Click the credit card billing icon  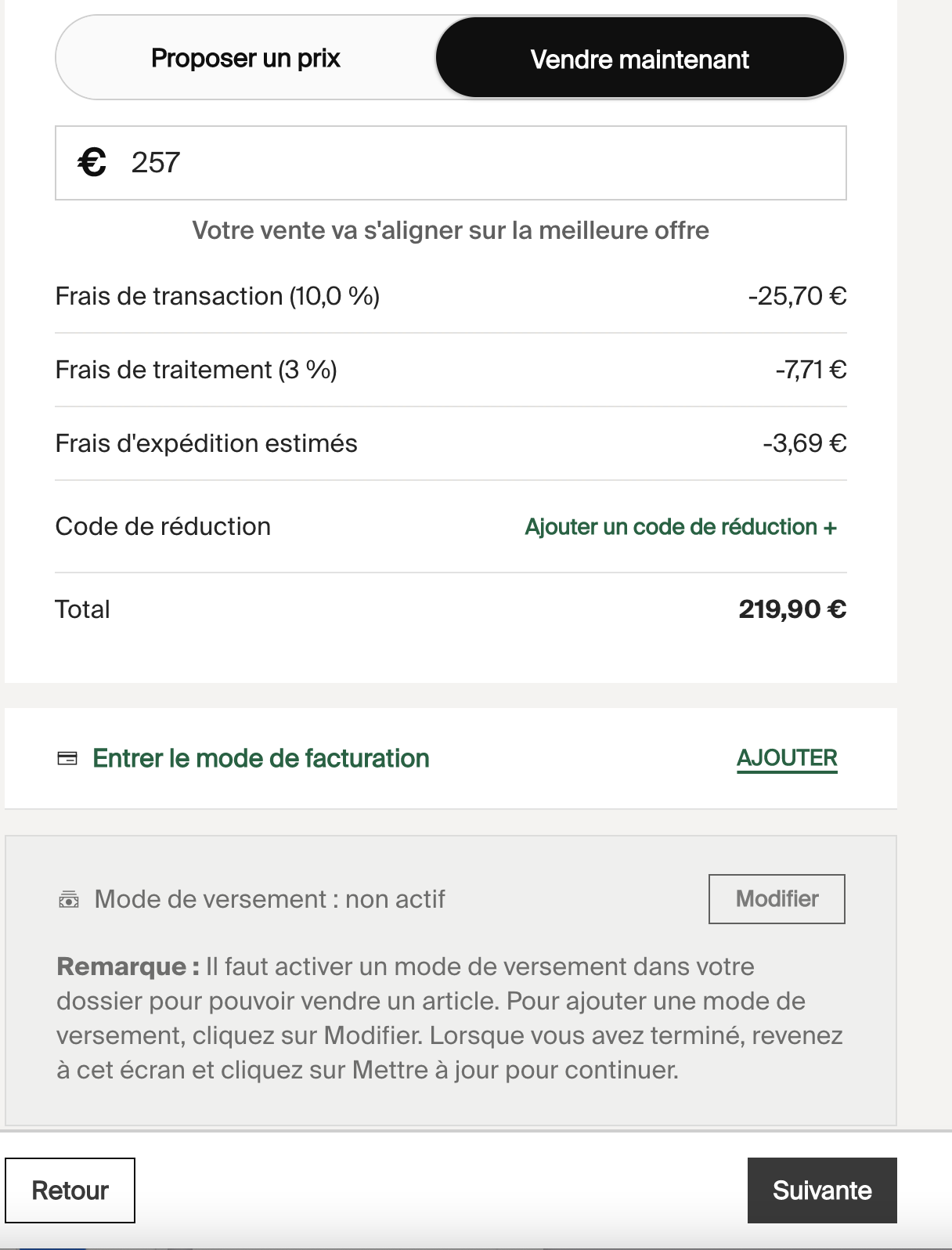click(x=67, y=758)
